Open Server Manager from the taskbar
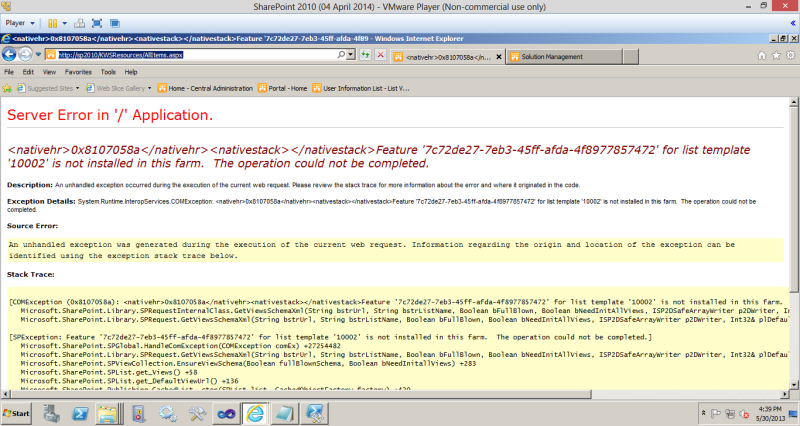 (x=52, y=413)
